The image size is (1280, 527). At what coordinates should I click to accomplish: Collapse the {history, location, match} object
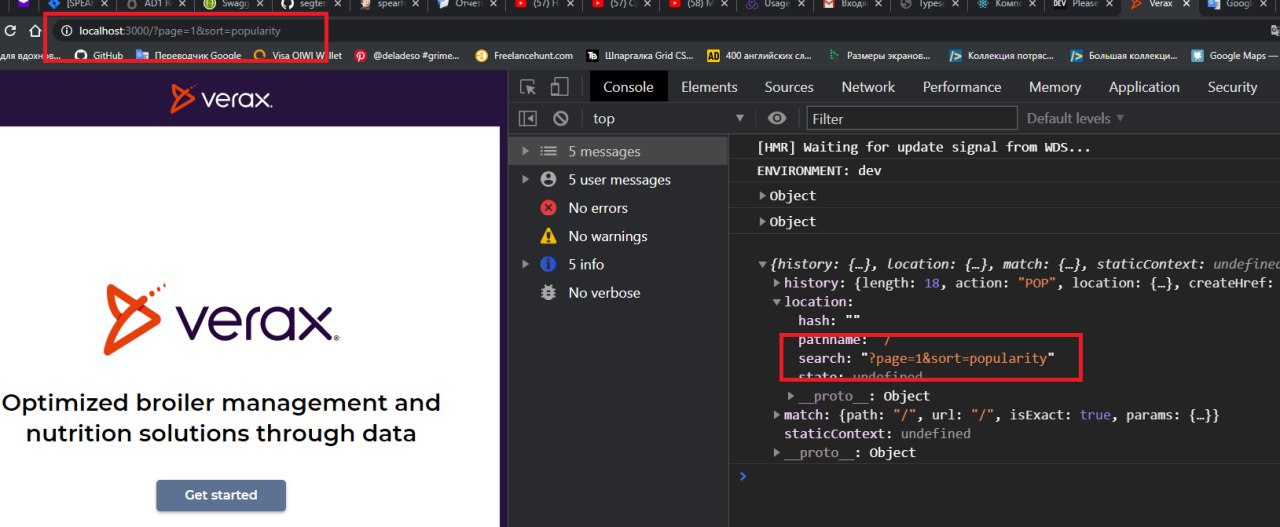pos(763,265)
